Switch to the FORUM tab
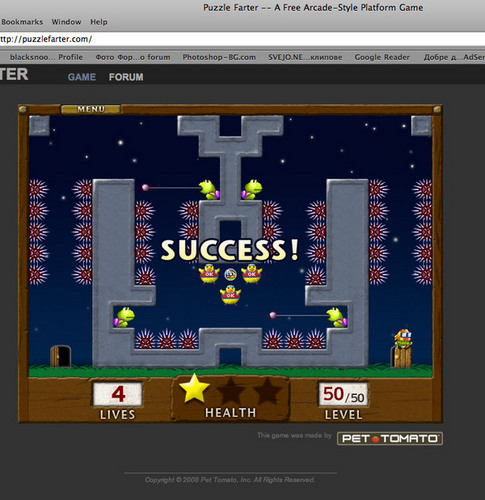This screenshot has height=500, width=485. (x=126, y=77)
